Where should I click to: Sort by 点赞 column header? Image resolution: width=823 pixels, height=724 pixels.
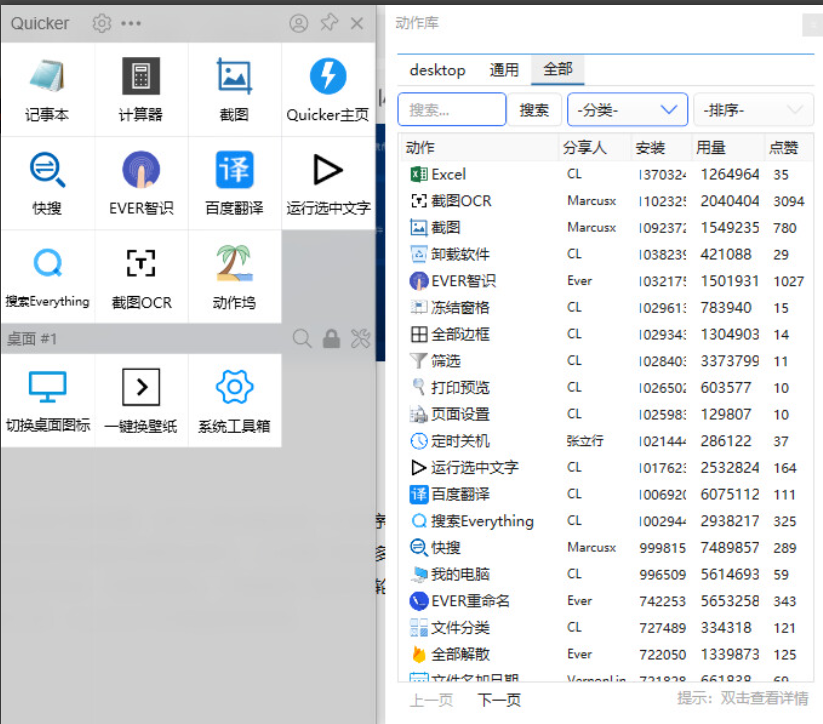[789, 148]
